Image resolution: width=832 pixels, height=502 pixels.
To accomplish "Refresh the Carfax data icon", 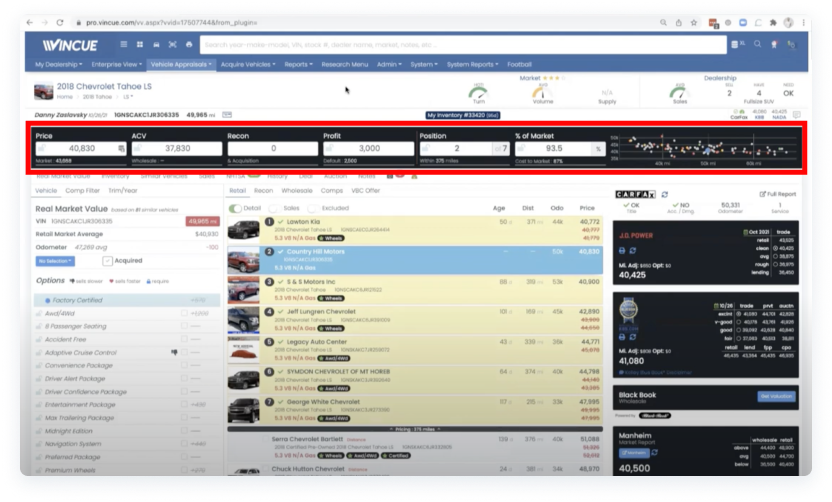I will click(665, 194).
